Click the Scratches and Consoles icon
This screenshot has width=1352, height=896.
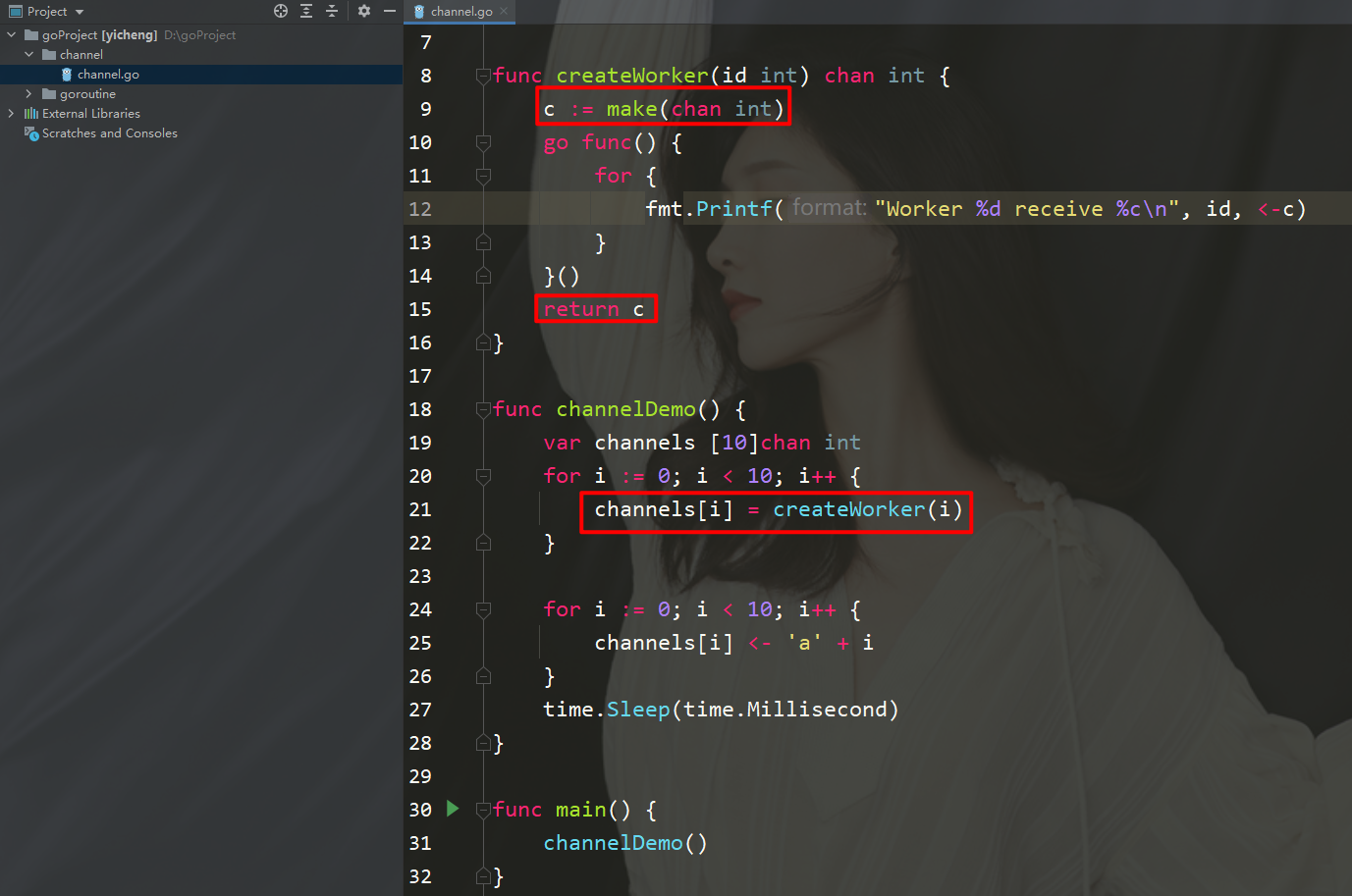click(x=31, y=132)
